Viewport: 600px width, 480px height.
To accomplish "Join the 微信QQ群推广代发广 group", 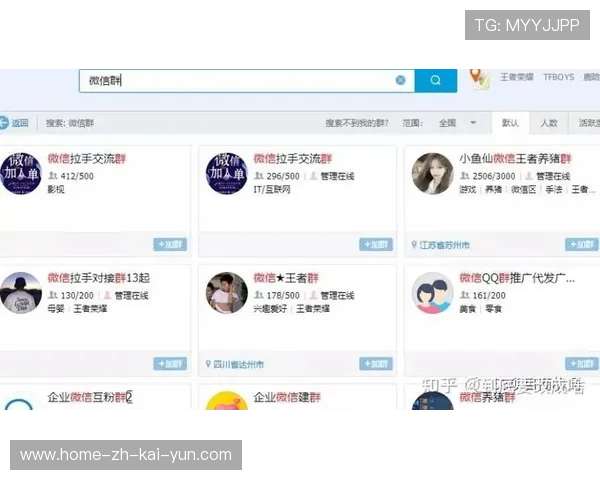I will [582, 364].
